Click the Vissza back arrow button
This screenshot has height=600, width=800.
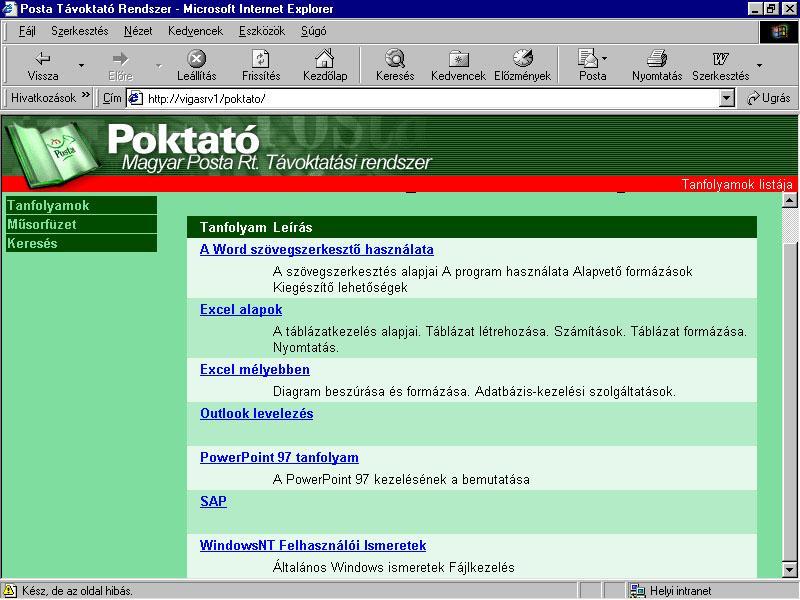(x=43, y=65)
